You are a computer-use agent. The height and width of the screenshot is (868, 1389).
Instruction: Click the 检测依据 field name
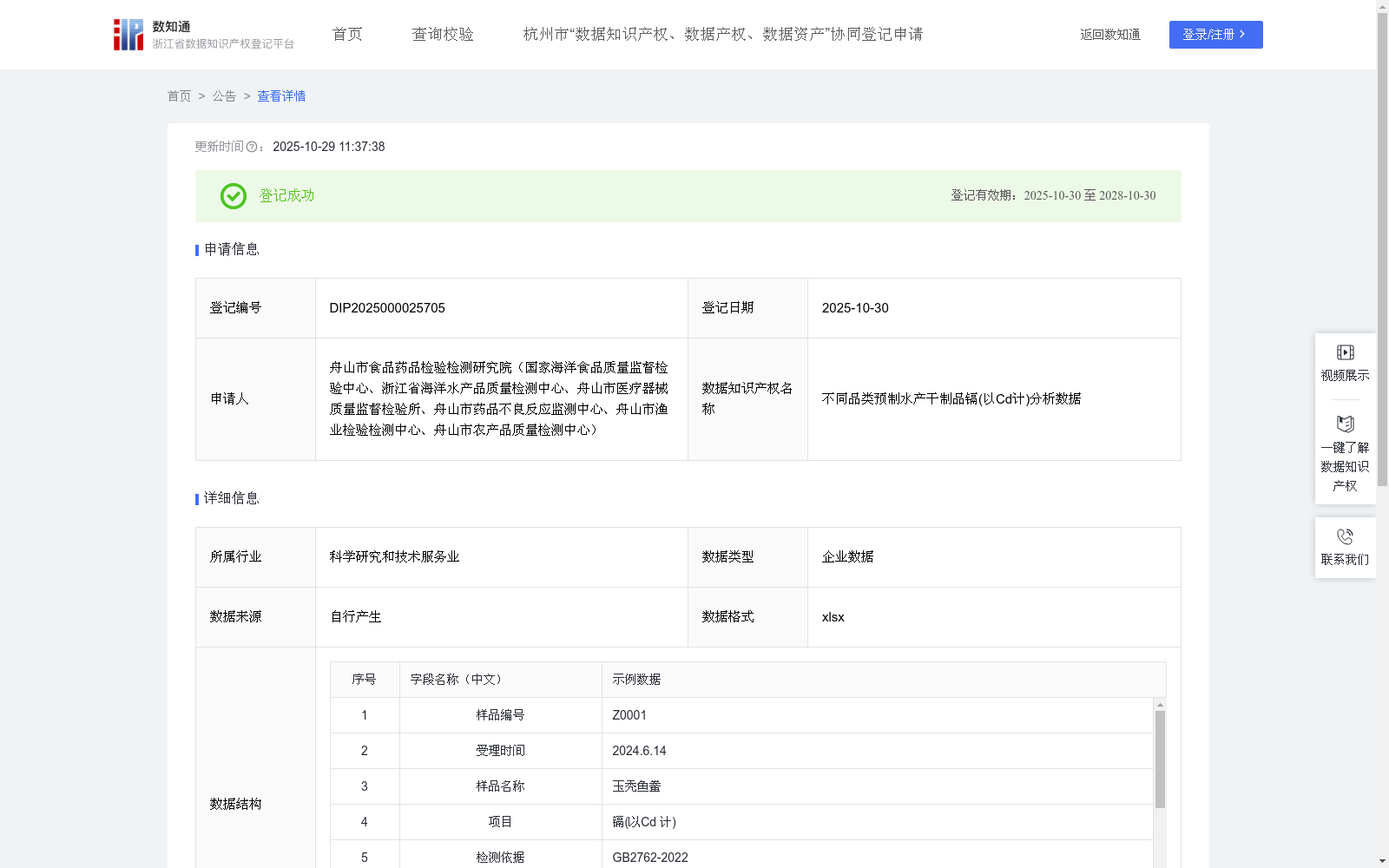[x=500, y=858]
